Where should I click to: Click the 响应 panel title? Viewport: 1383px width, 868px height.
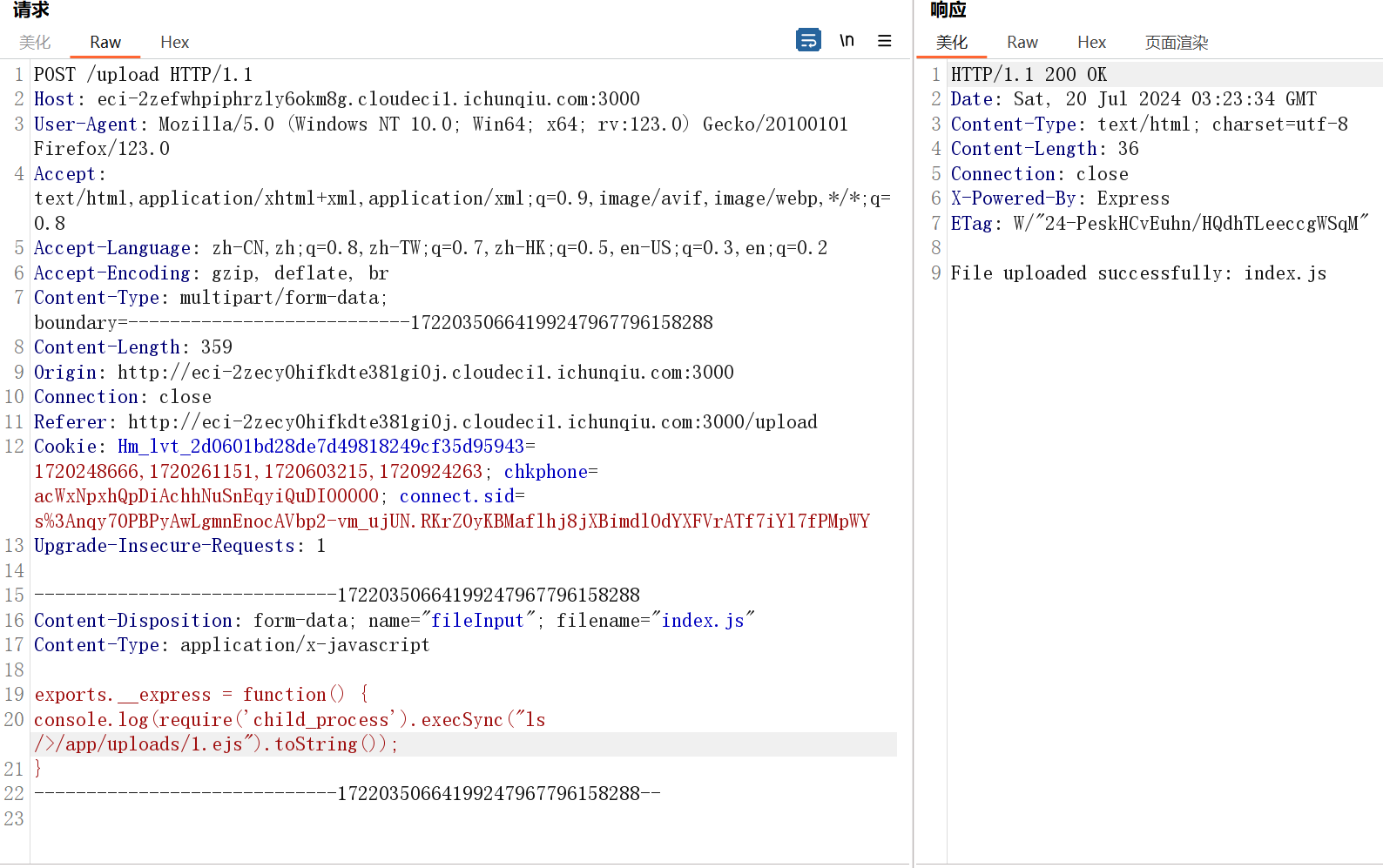(x=948, y=10)
